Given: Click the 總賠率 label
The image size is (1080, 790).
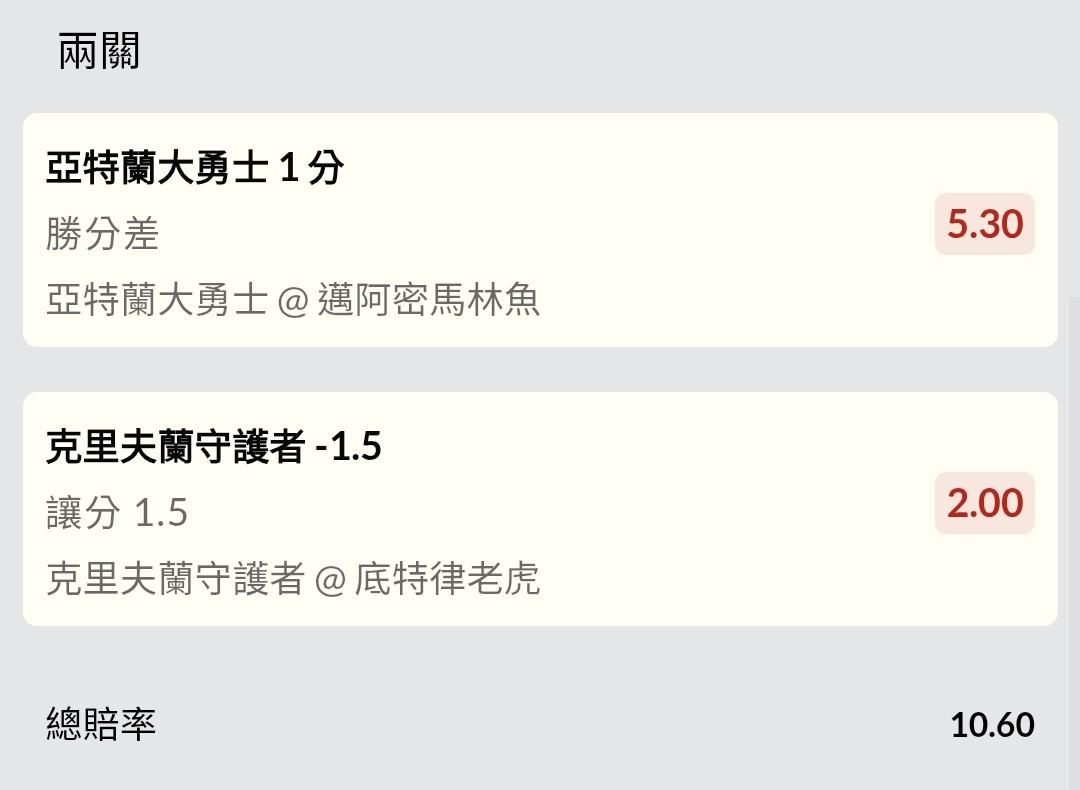Looking at the screenshot, I should click(101, 724).
